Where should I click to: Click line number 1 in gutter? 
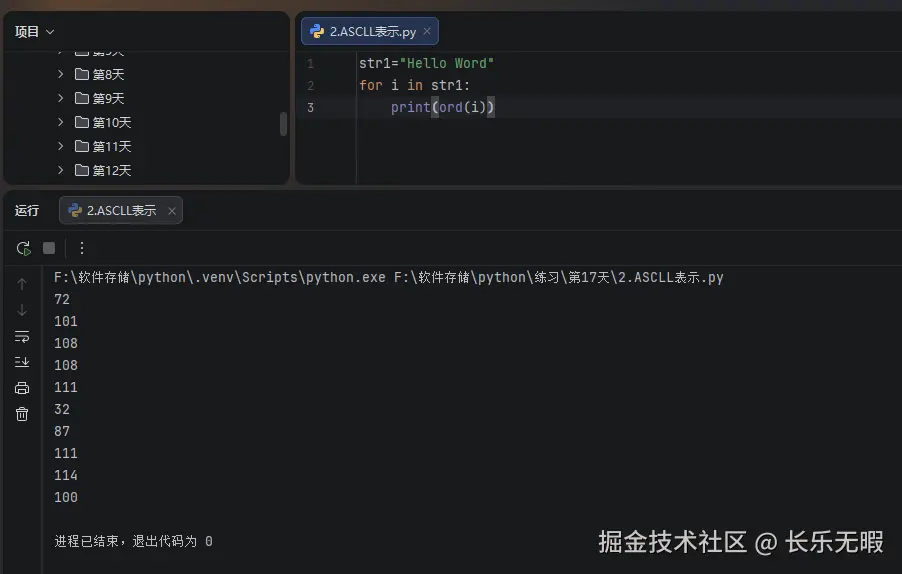click(311, 63)
